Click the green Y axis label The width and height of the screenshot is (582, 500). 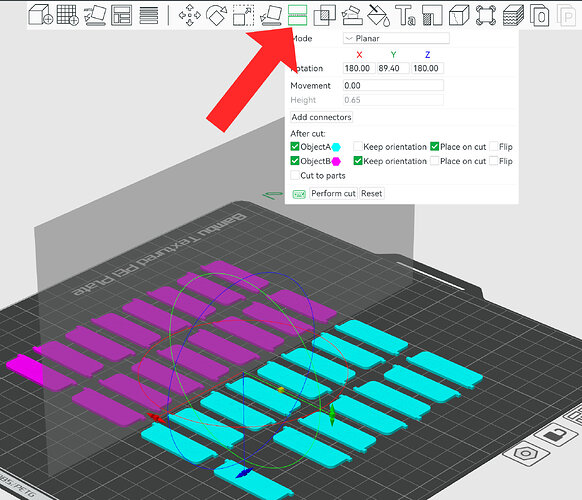click(x=393, y=55)
